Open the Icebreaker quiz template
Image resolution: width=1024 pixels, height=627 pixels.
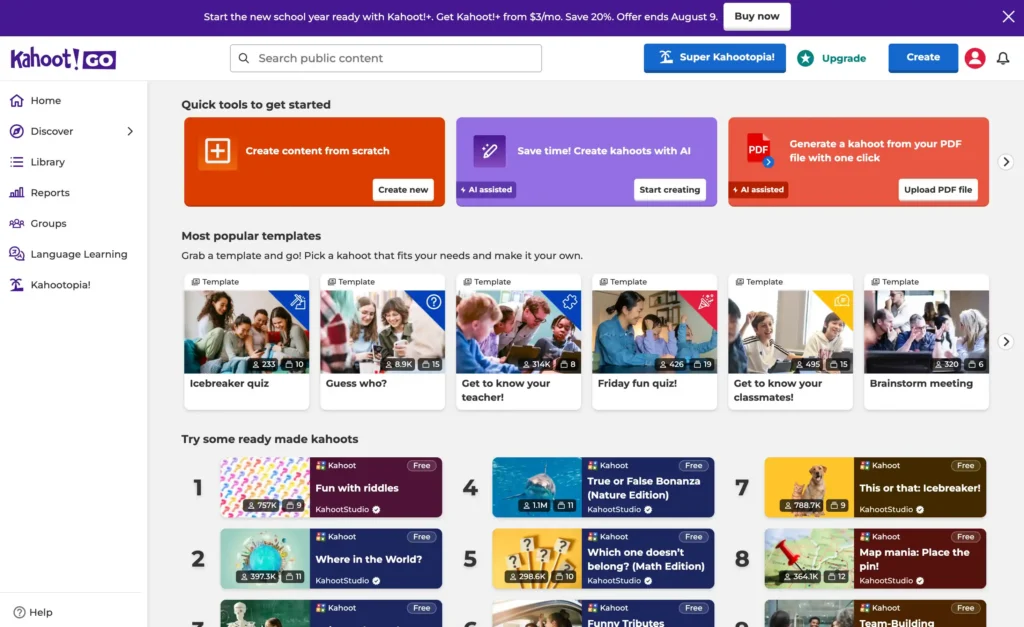coord(246,342)
